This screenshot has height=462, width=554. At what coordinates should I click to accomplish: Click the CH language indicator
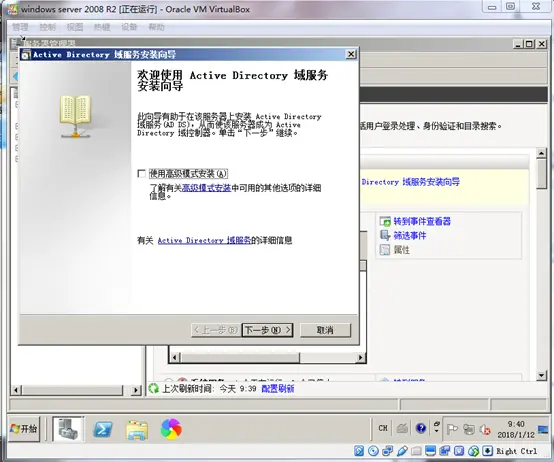click(x=383, y=428)
